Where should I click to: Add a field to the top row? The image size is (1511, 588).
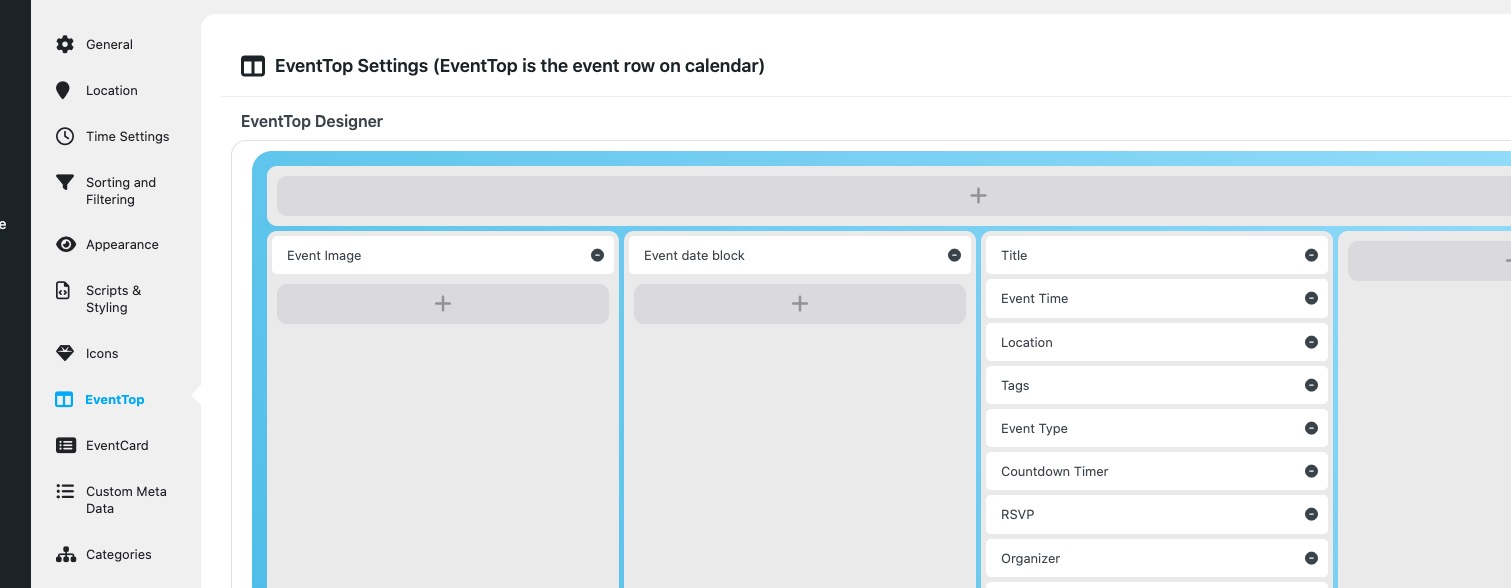978,196
